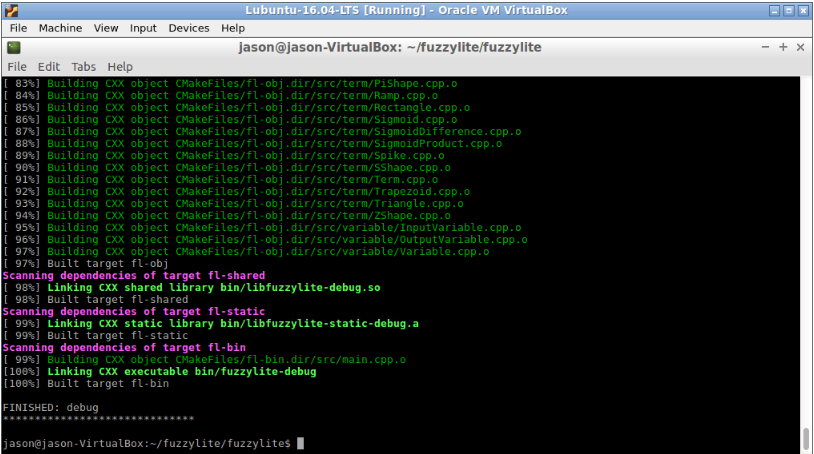The image size is (814, 454).
Task: Maximize the VirtualBox window
Action: coord(789,10)
